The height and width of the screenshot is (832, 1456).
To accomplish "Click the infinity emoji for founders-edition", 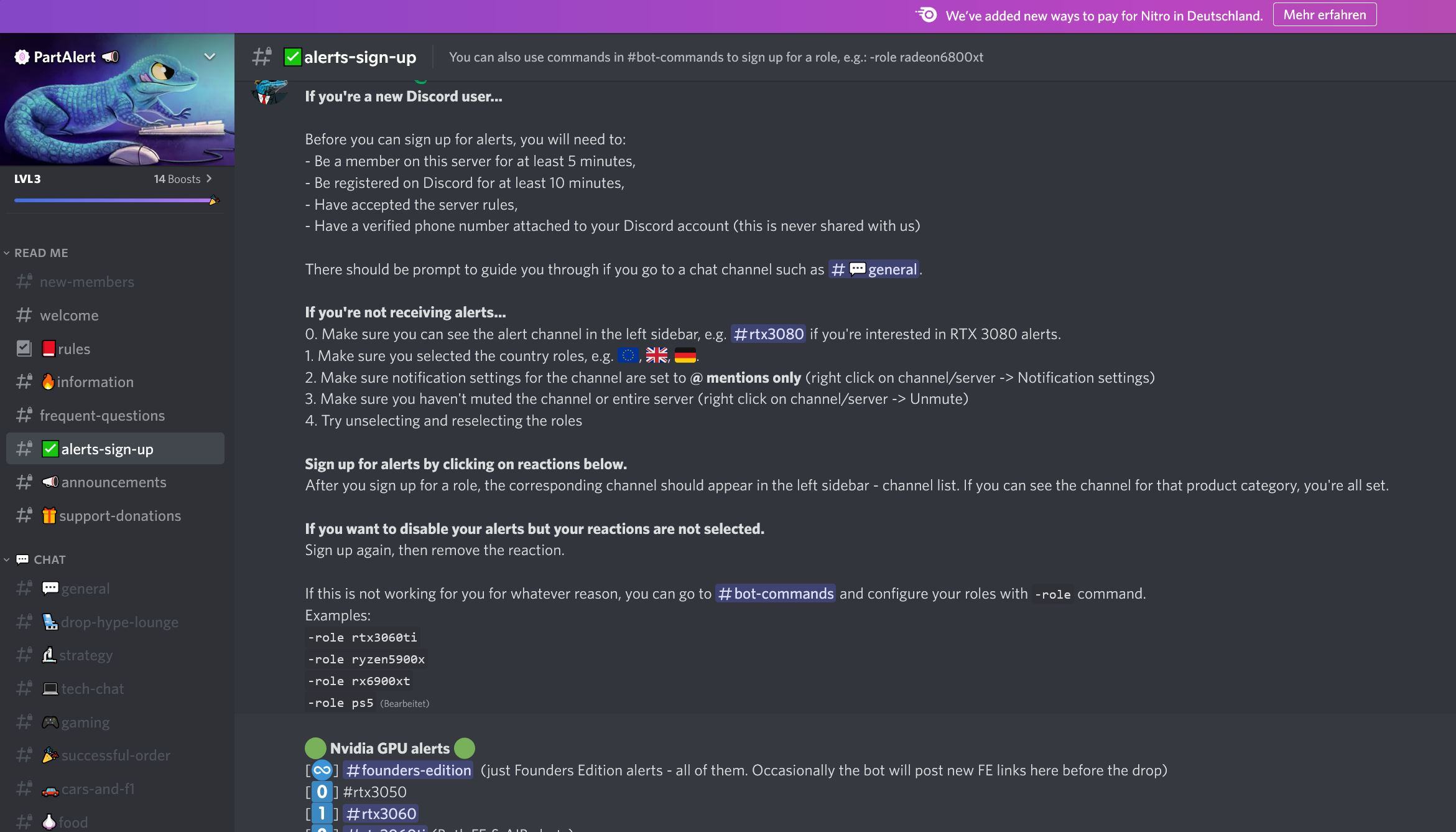I will [322, 770].
